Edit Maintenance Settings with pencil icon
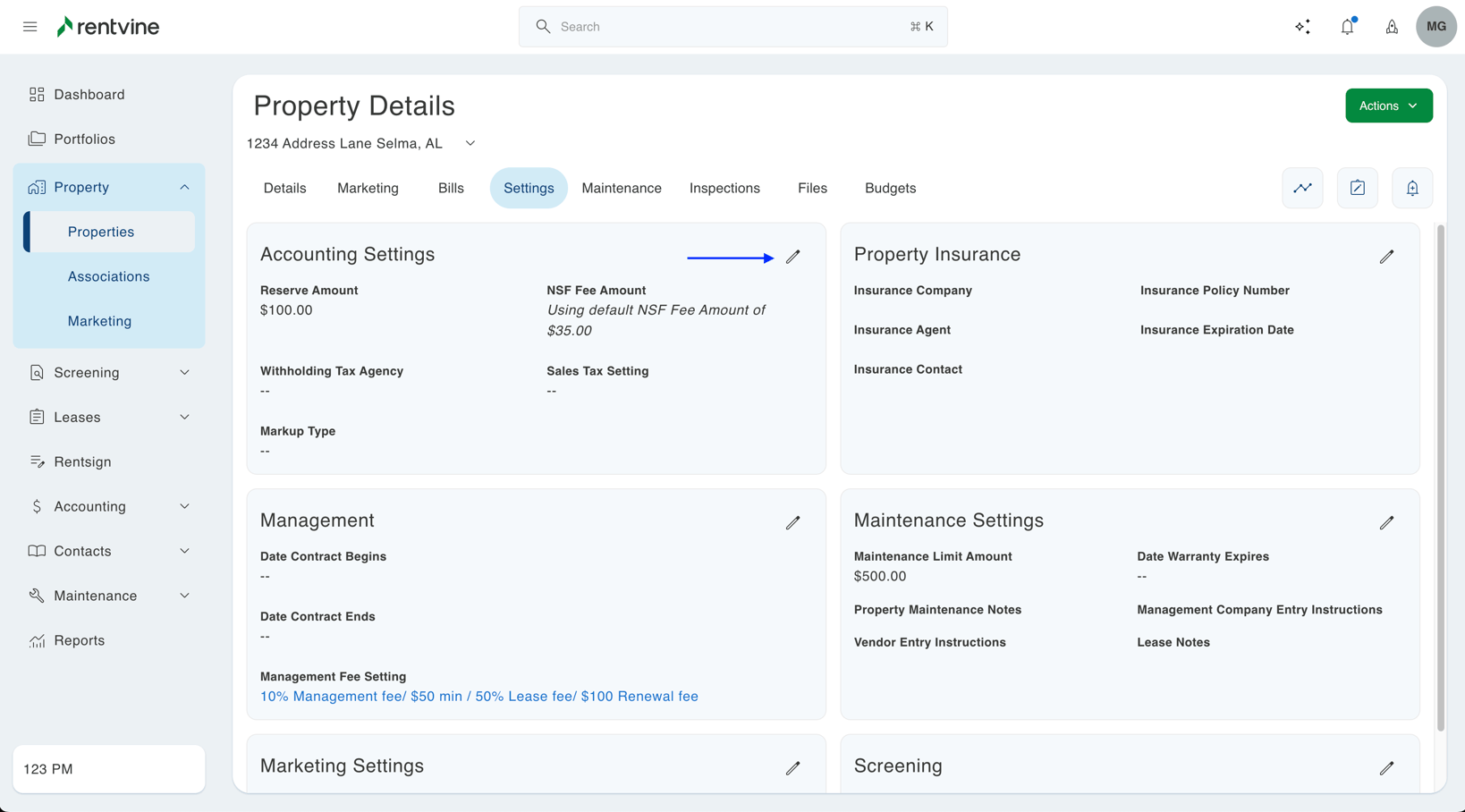The image size is (1465, 812). pos(1387,522)
